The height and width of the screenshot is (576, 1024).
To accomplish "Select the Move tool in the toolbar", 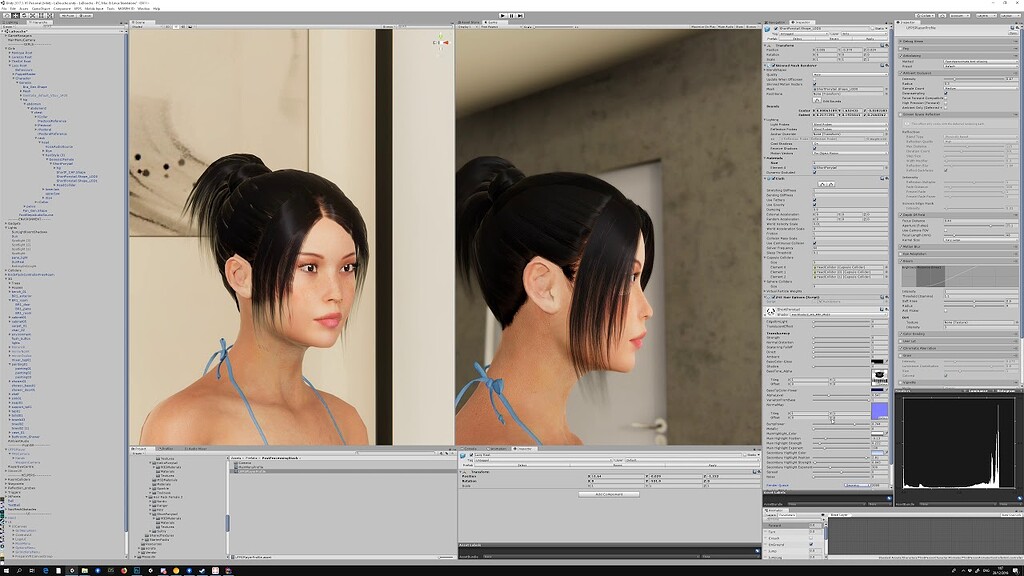I will tap(15, 16).
